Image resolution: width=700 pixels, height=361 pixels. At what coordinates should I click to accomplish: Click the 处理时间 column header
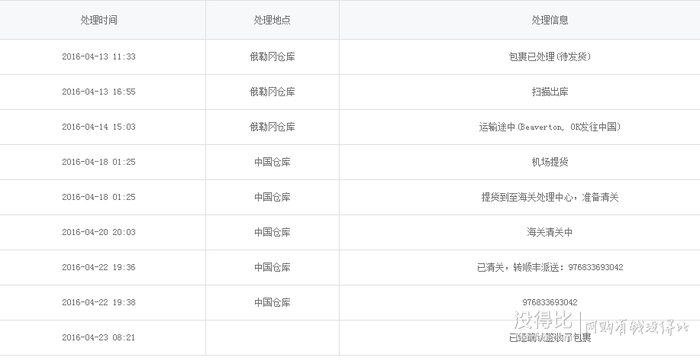point(99,20)
